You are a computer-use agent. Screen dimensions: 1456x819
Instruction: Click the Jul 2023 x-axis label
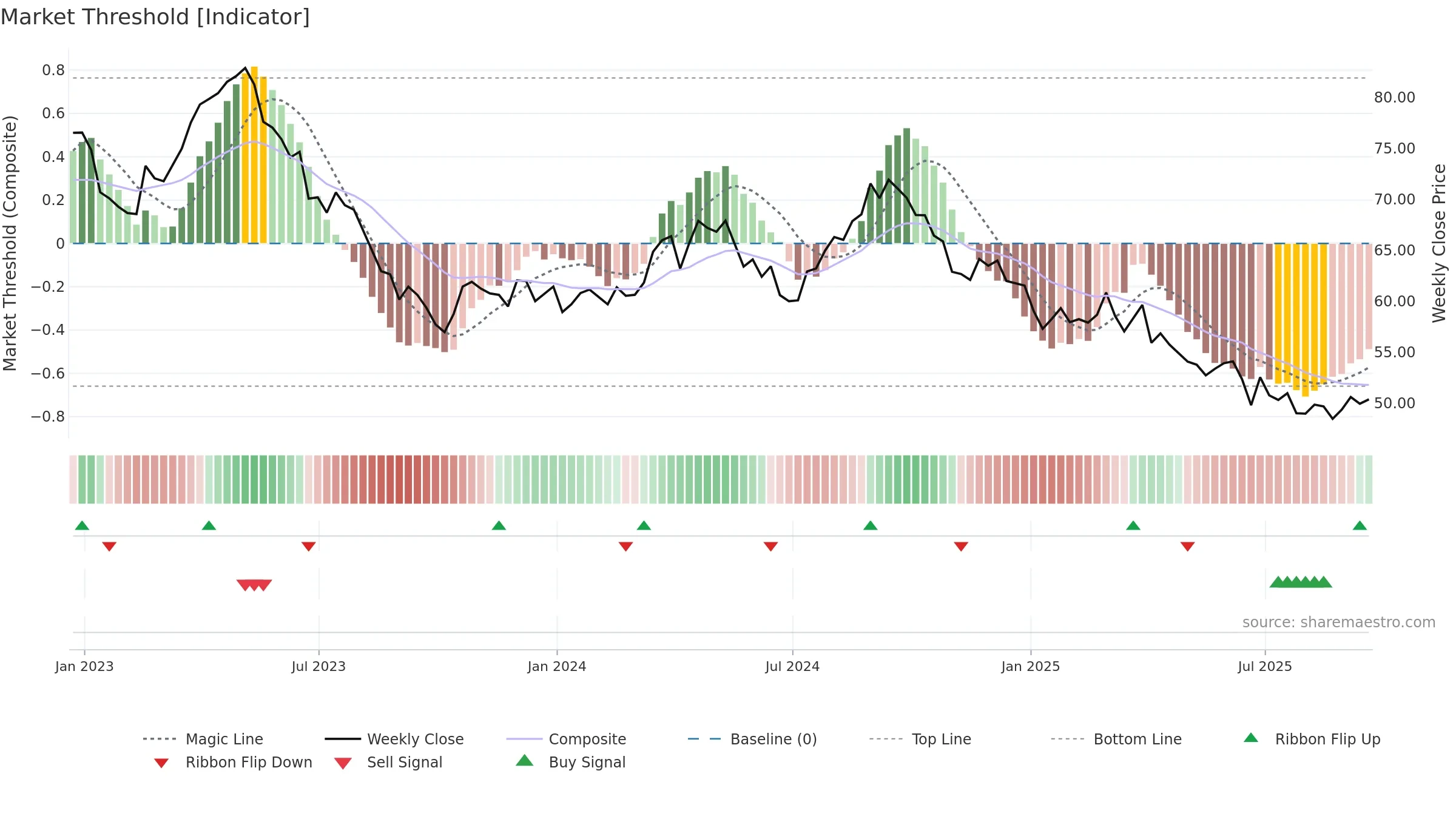[x=318, y=666]
